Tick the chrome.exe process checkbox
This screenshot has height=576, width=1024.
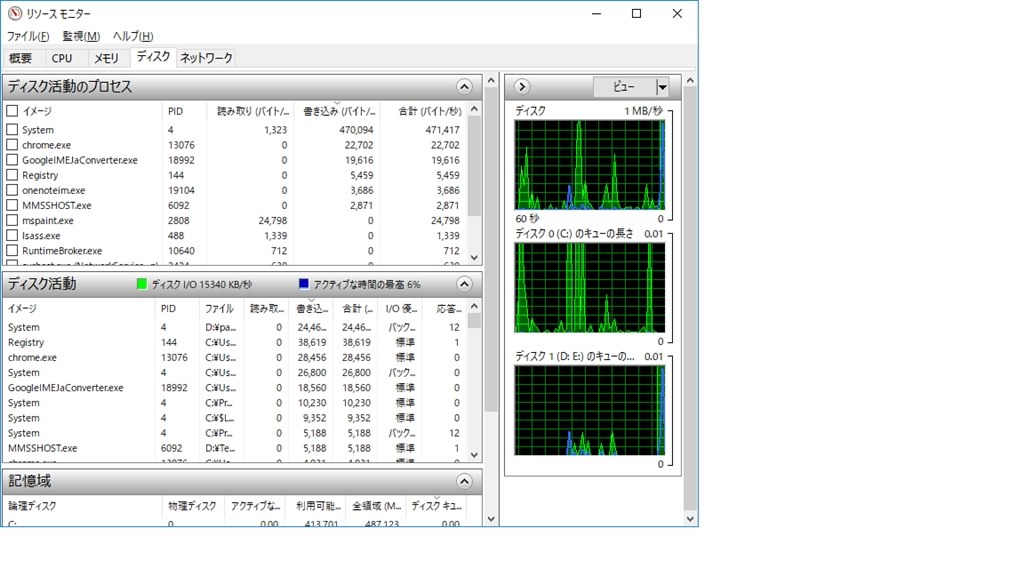12,144
